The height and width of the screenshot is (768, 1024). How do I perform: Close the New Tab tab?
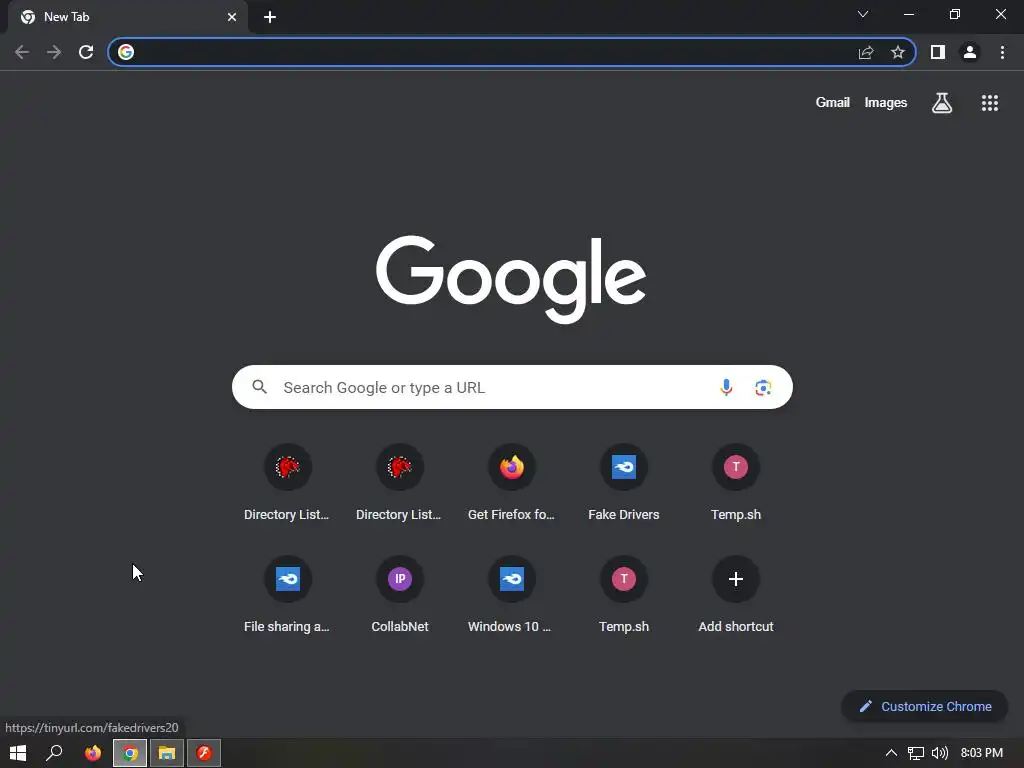232,17
